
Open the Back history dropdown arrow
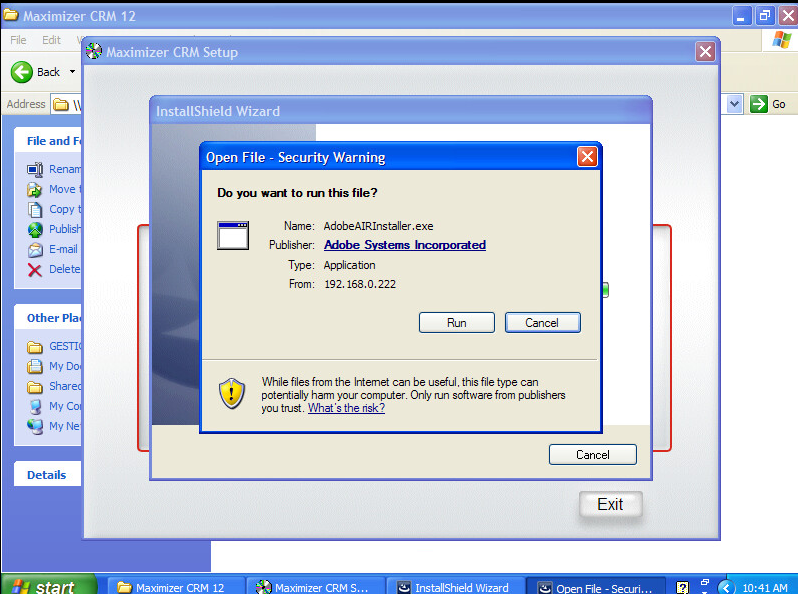[x=72, y=72]
